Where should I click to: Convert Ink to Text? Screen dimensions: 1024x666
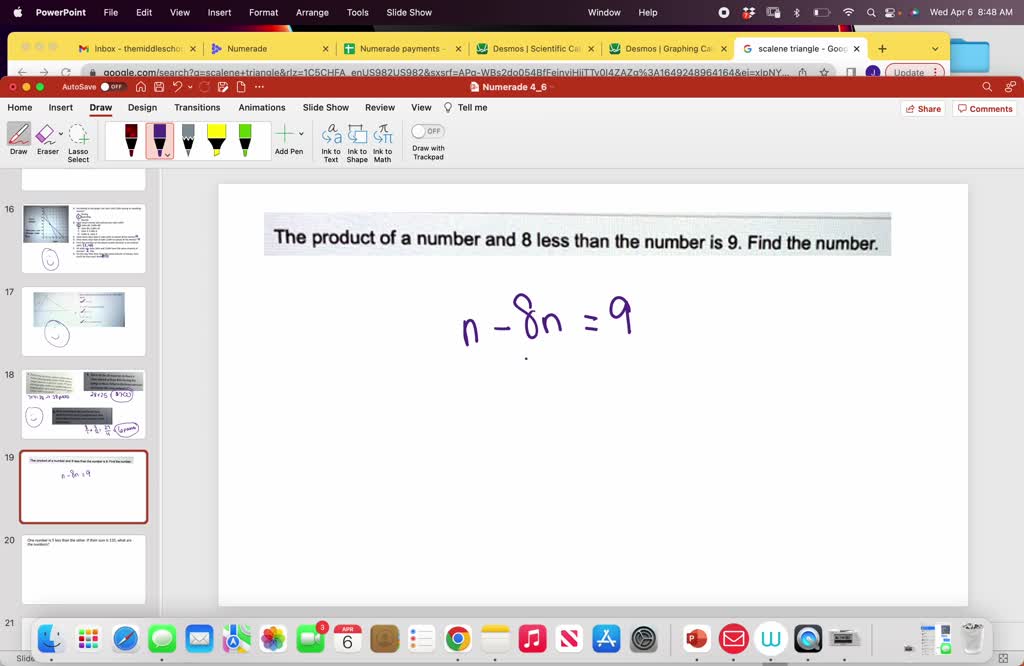[x=331, y=143]
